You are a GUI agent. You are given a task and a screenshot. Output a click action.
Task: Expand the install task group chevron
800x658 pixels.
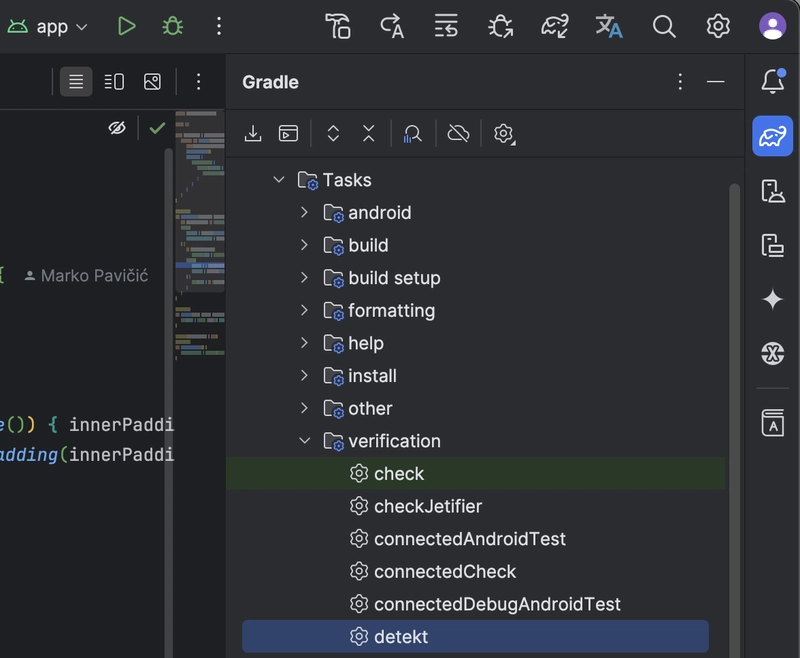[x=304, y=375]
